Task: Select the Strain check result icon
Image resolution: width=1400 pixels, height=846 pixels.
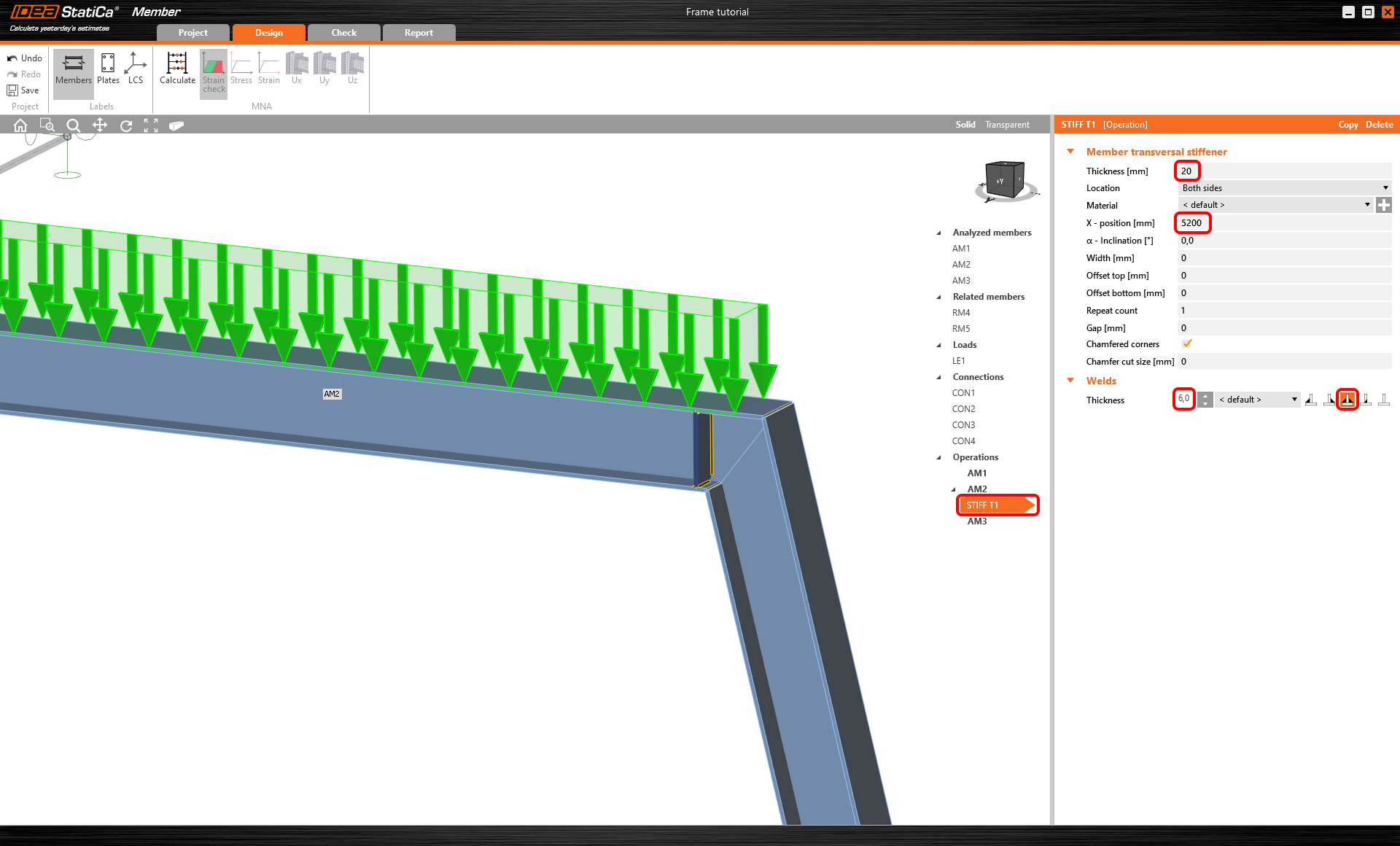Action: pos(214,71)
